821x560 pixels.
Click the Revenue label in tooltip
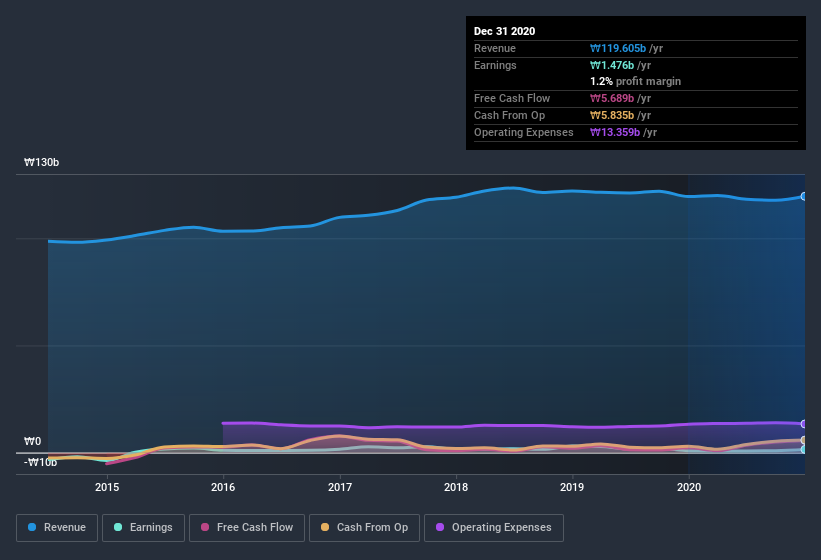coord(495,48)
